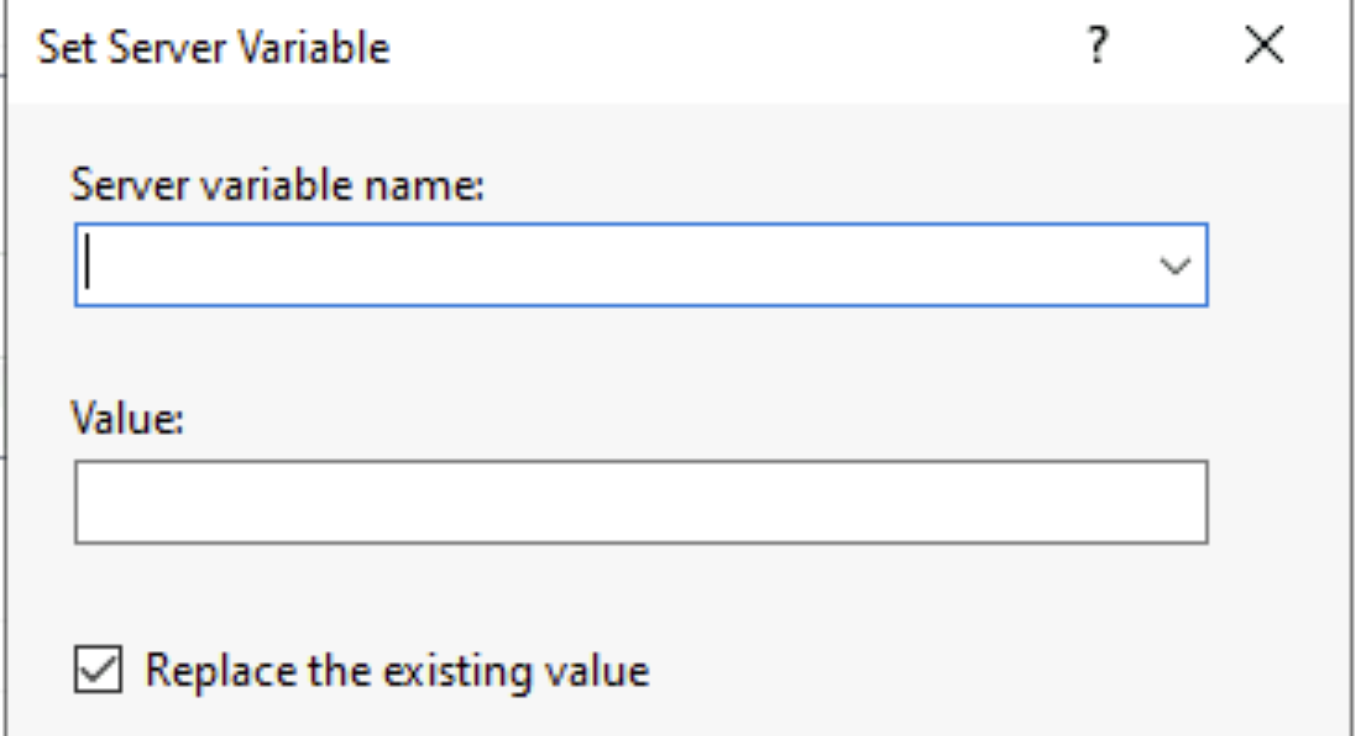The width and height of the screenshot is (1357, 736).
Task: Open the server variable combo box chevron
Action: click(1175, 266)
